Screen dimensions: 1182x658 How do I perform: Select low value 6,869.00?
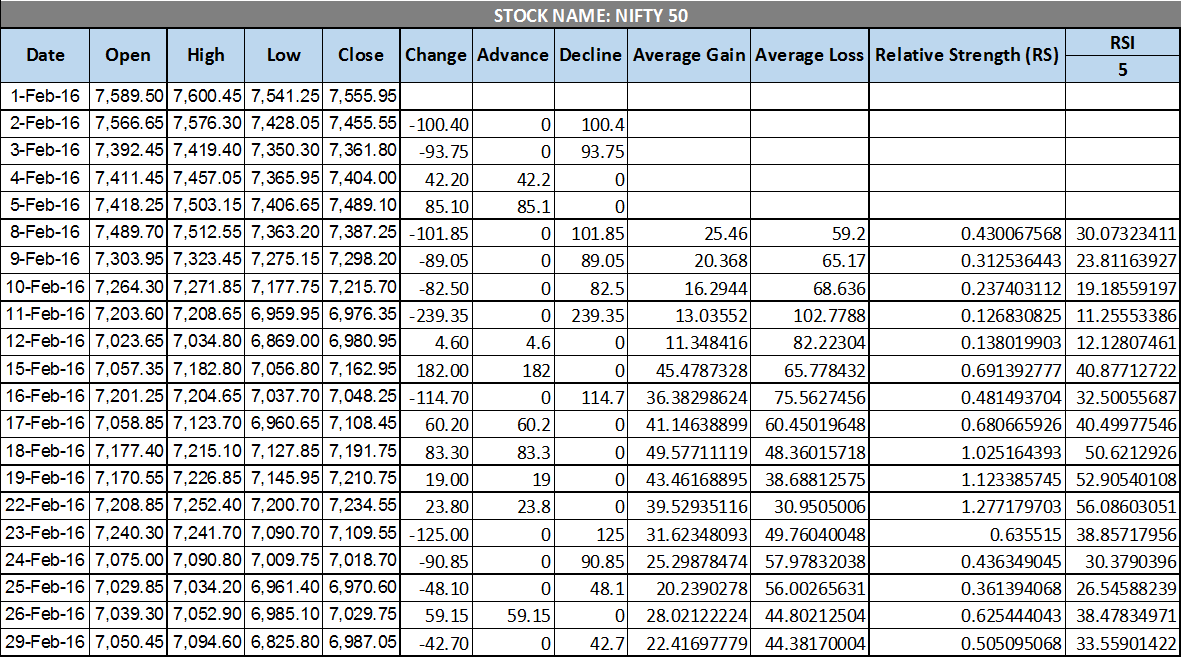pos(283,342)
